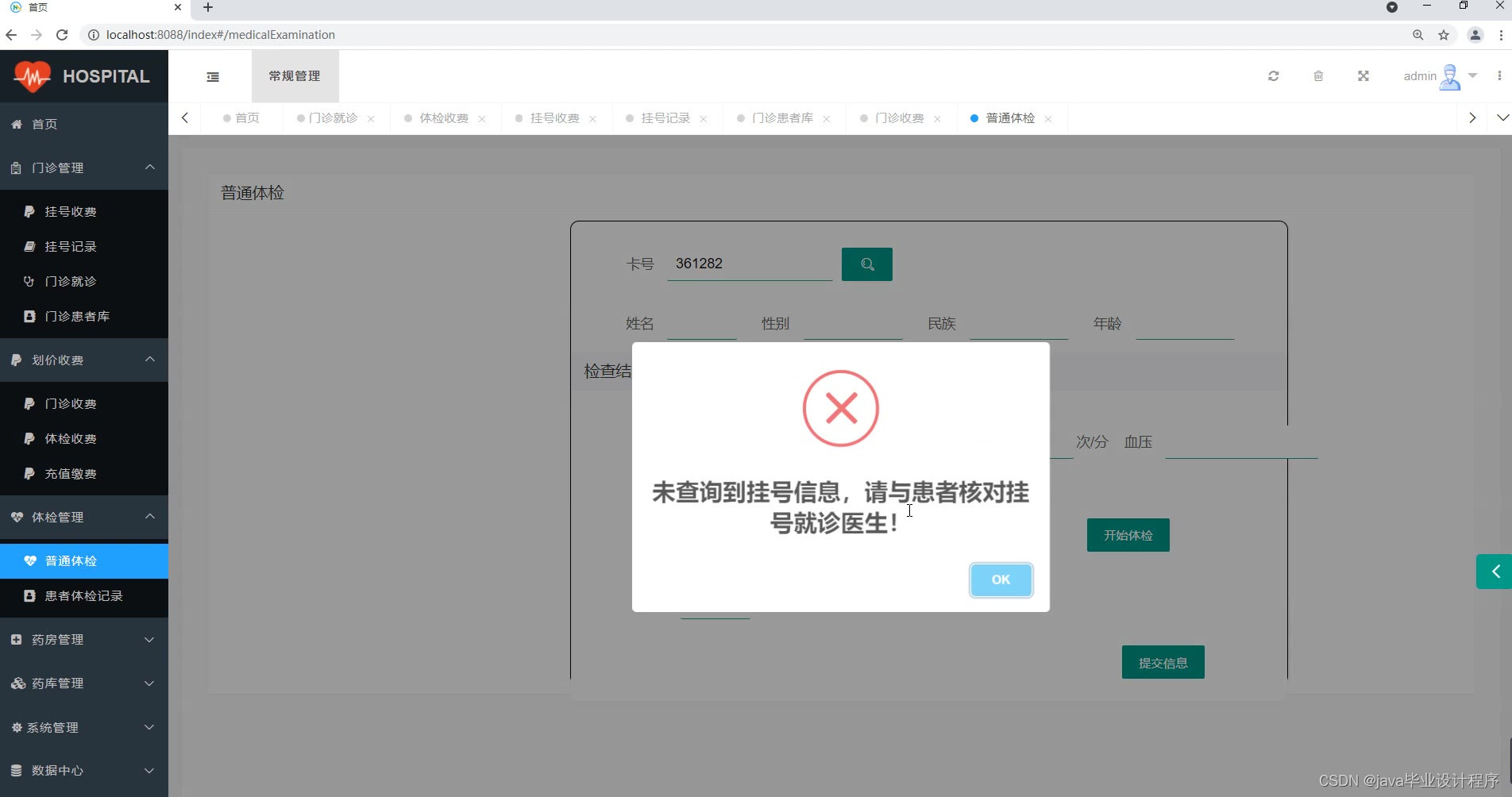Image resolution: width=1512 pixels, height=797 pixels.
Task: Click the 年龄 input field
Action: click(x=1185, y=324)
